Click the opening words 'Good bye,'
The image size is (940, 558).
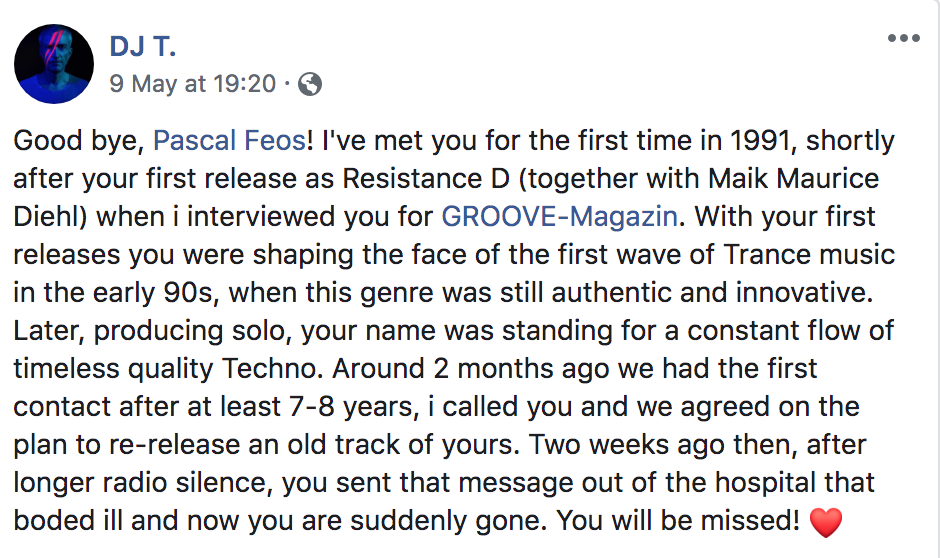(80, 141)
